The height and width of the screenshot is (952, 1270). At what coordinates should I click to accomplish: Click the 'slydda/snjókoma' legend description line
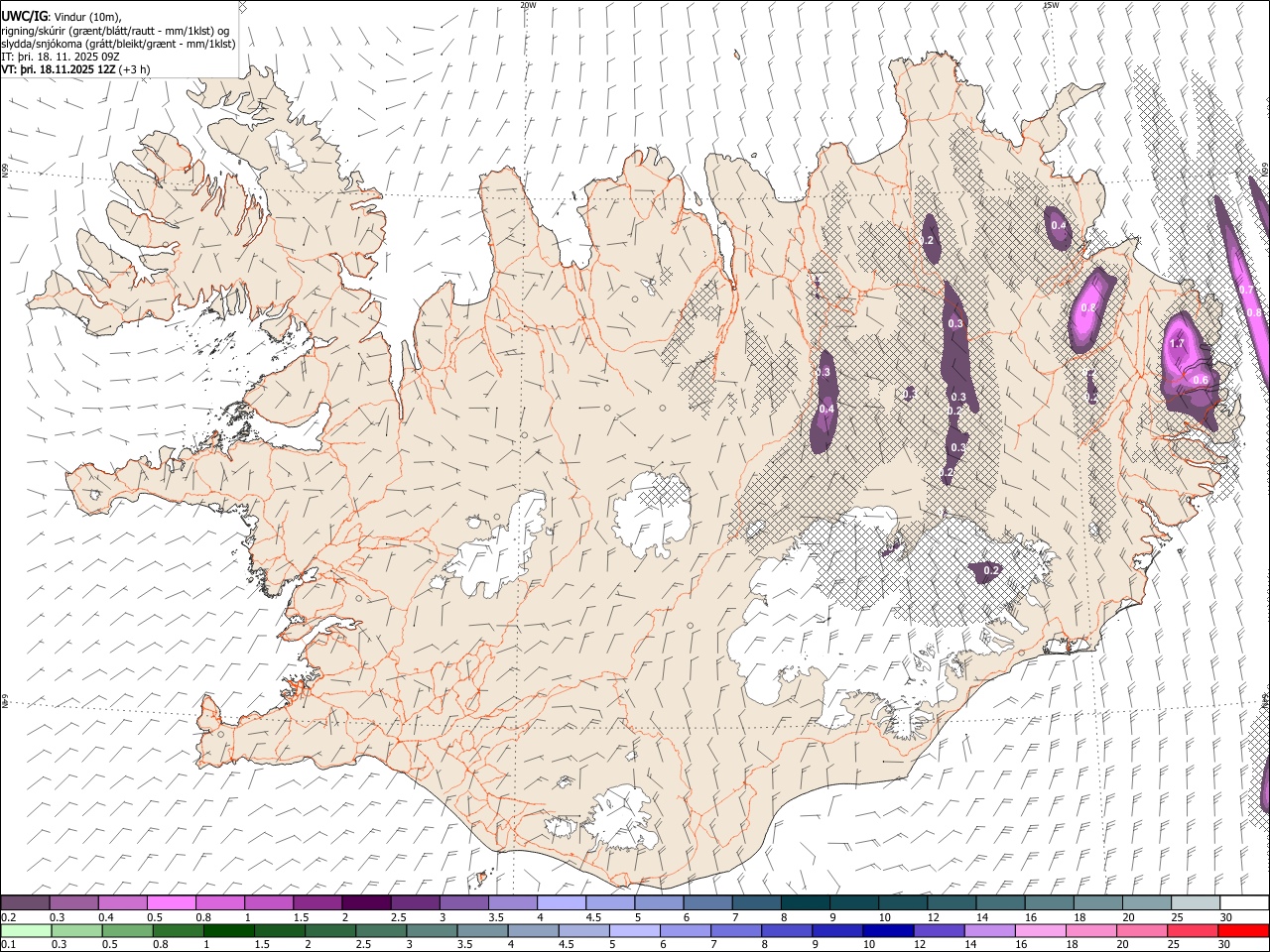click(x=119, y=44)
